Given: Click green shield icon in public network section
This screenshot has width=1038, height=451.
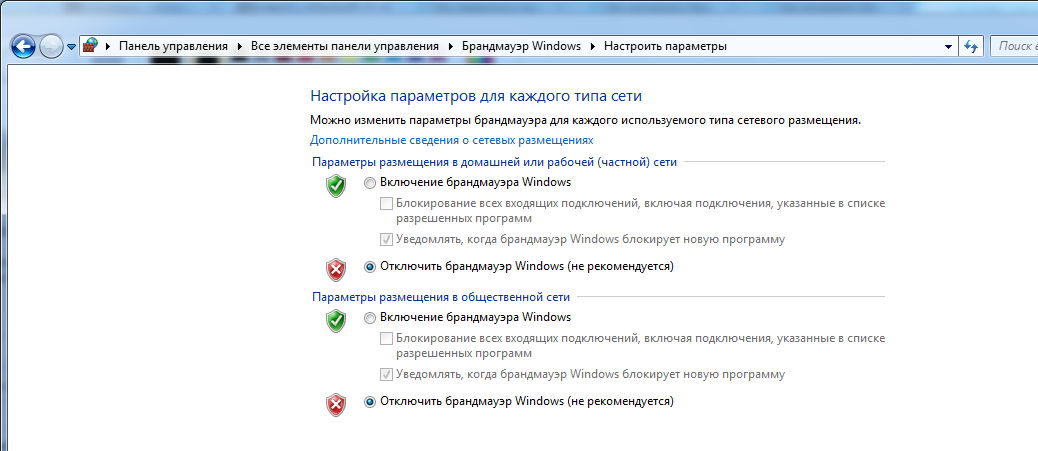Looking at the screenshot, I should [336, 321].
